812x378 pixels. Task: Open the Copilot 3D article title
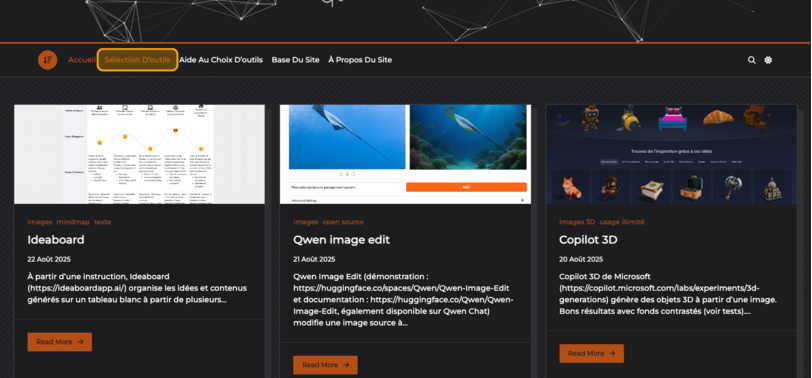click(588, 240)
